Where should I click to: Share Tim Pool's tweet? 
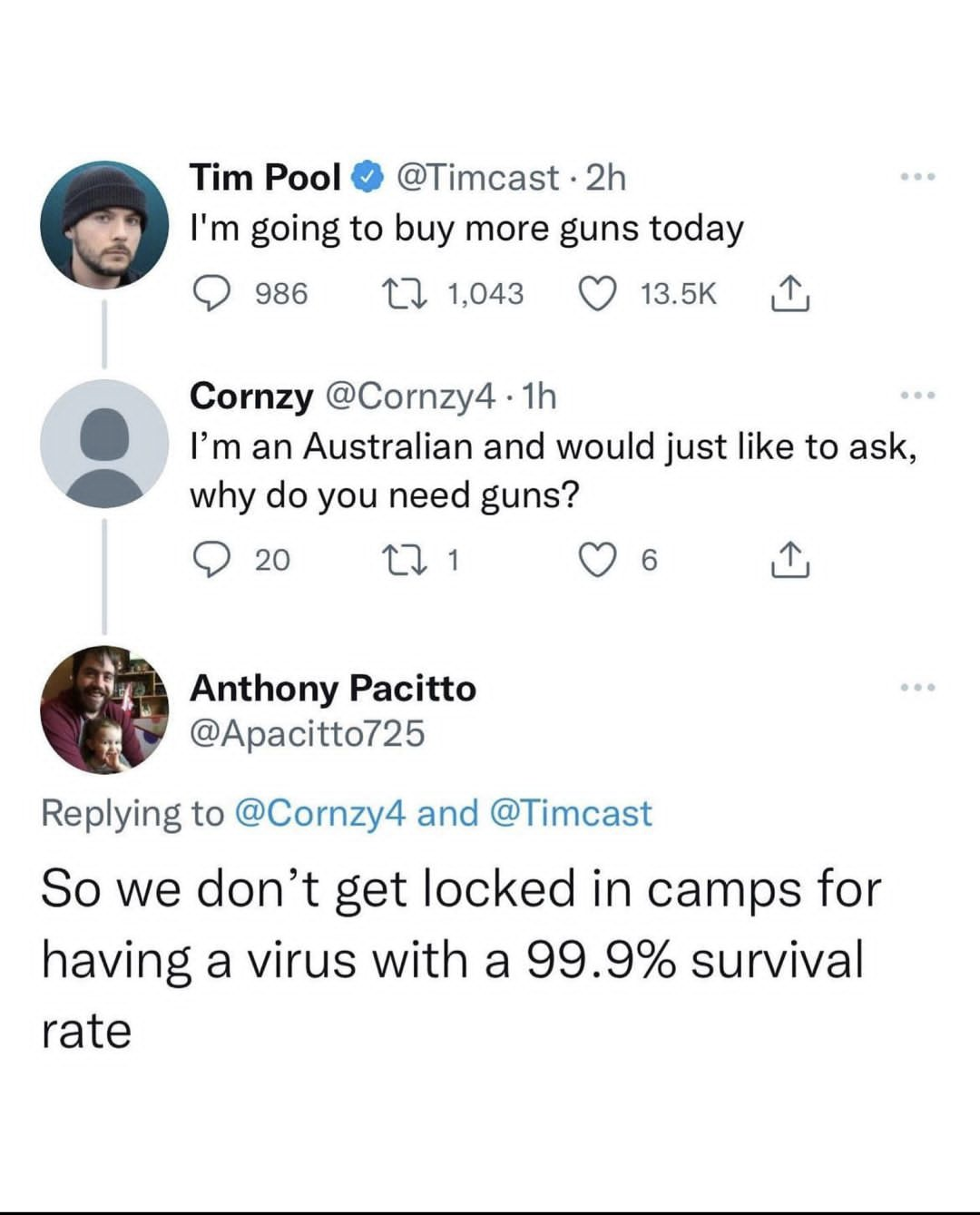click(788, 293)
